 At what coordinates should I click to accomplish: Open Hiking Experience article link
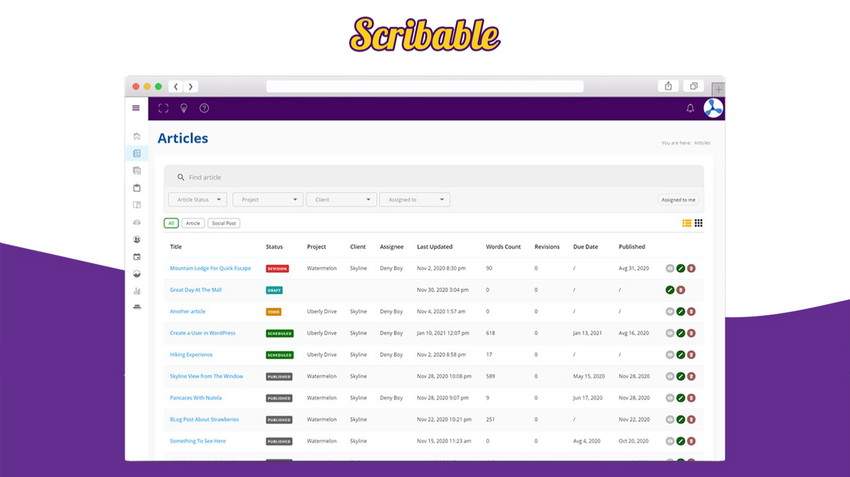[x=191, y=354]
